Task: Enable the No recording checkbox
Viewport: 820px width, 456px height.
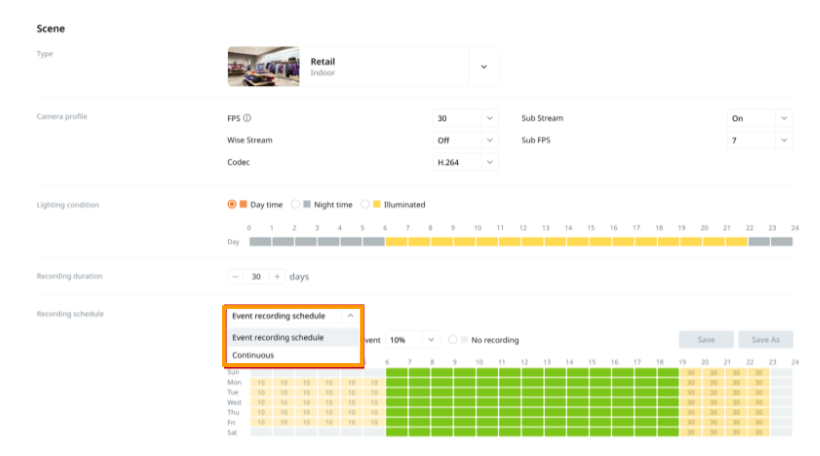Action: 453,340
